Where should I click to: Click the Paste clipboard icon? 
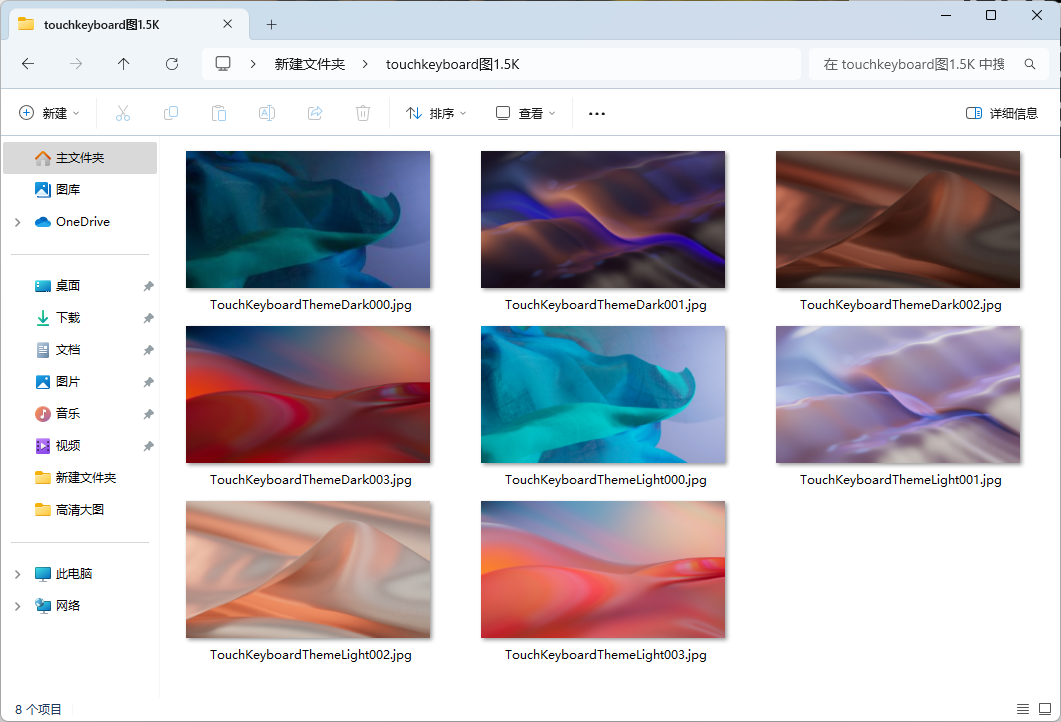(x=219, y=113)
